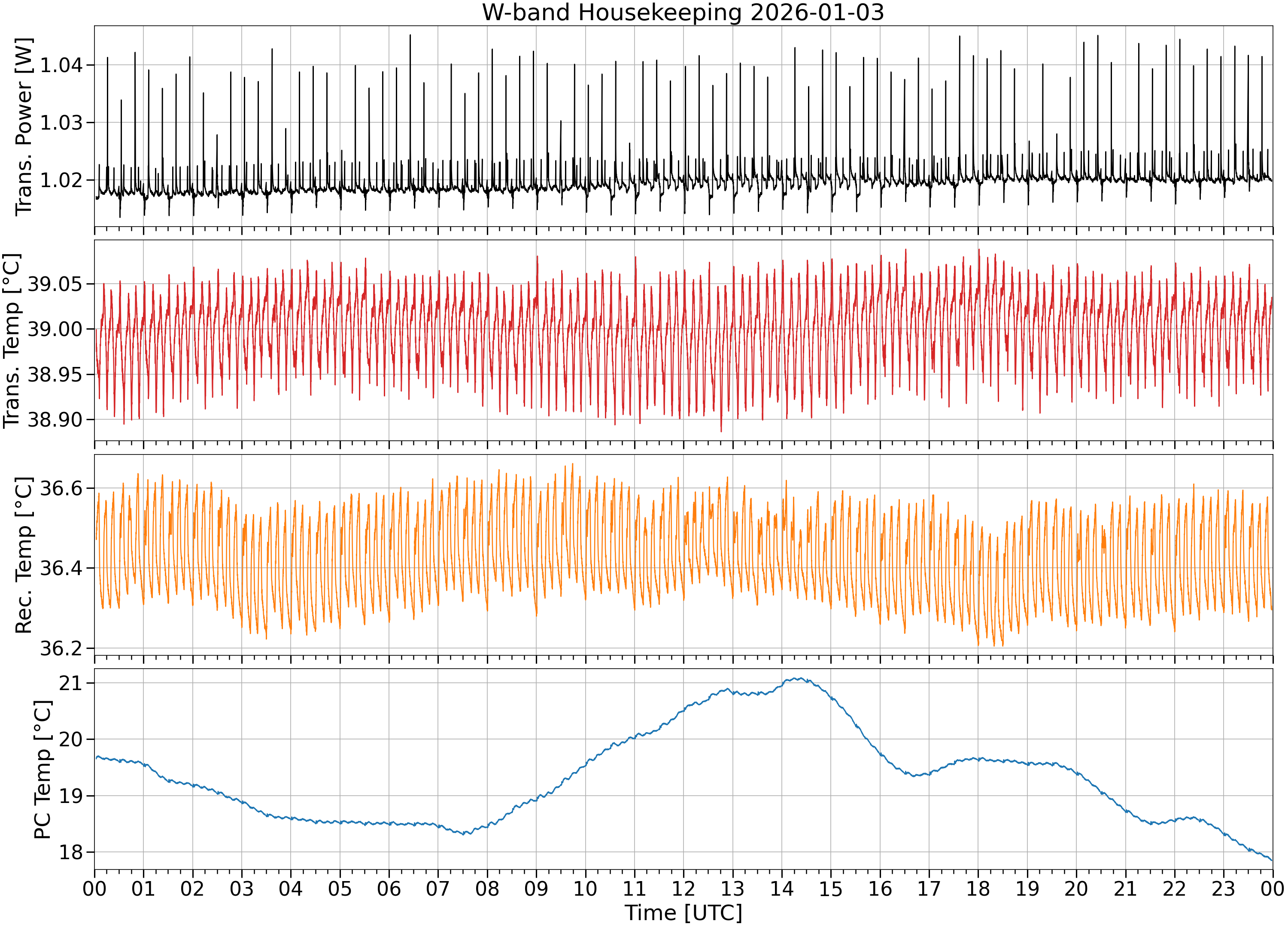
Task: Click the 23 hour tick label
Action: coord(1223,888)
